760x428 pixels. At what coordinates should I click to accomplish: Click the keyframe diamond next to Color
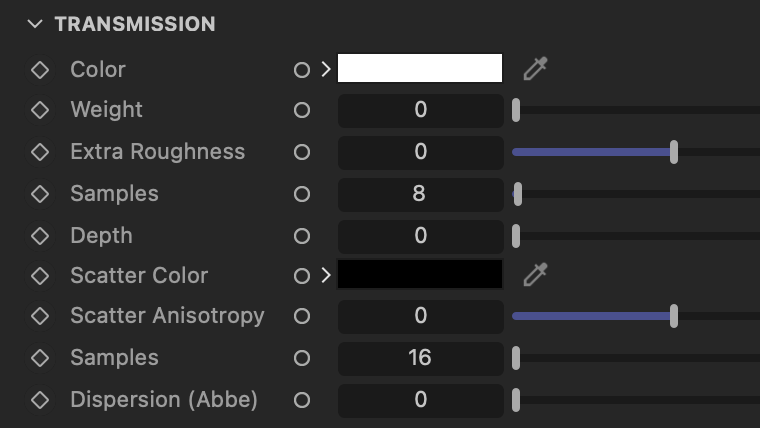[40, 70]
